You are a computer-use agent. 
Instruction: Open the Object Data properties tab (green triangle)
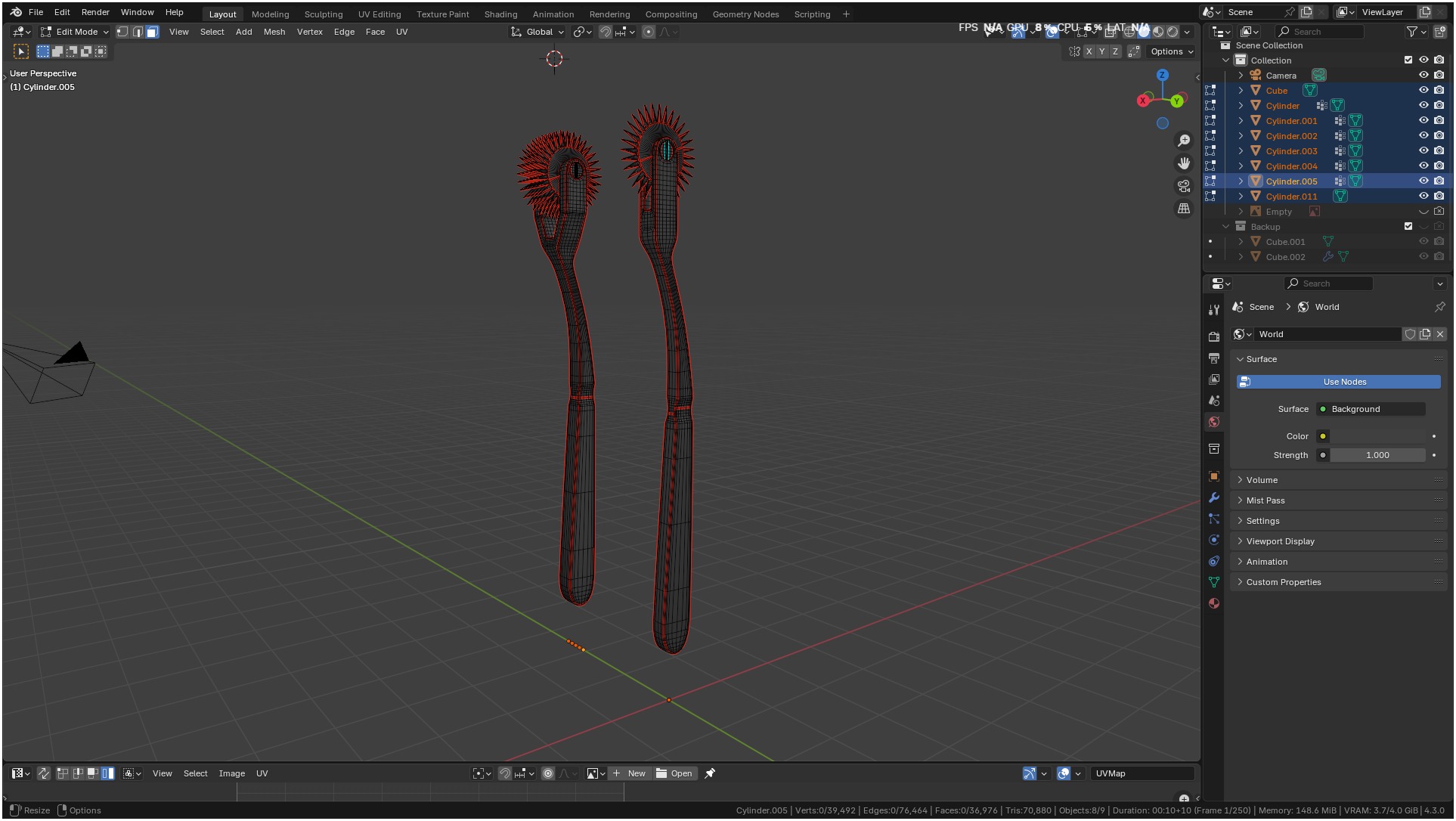1214,582
